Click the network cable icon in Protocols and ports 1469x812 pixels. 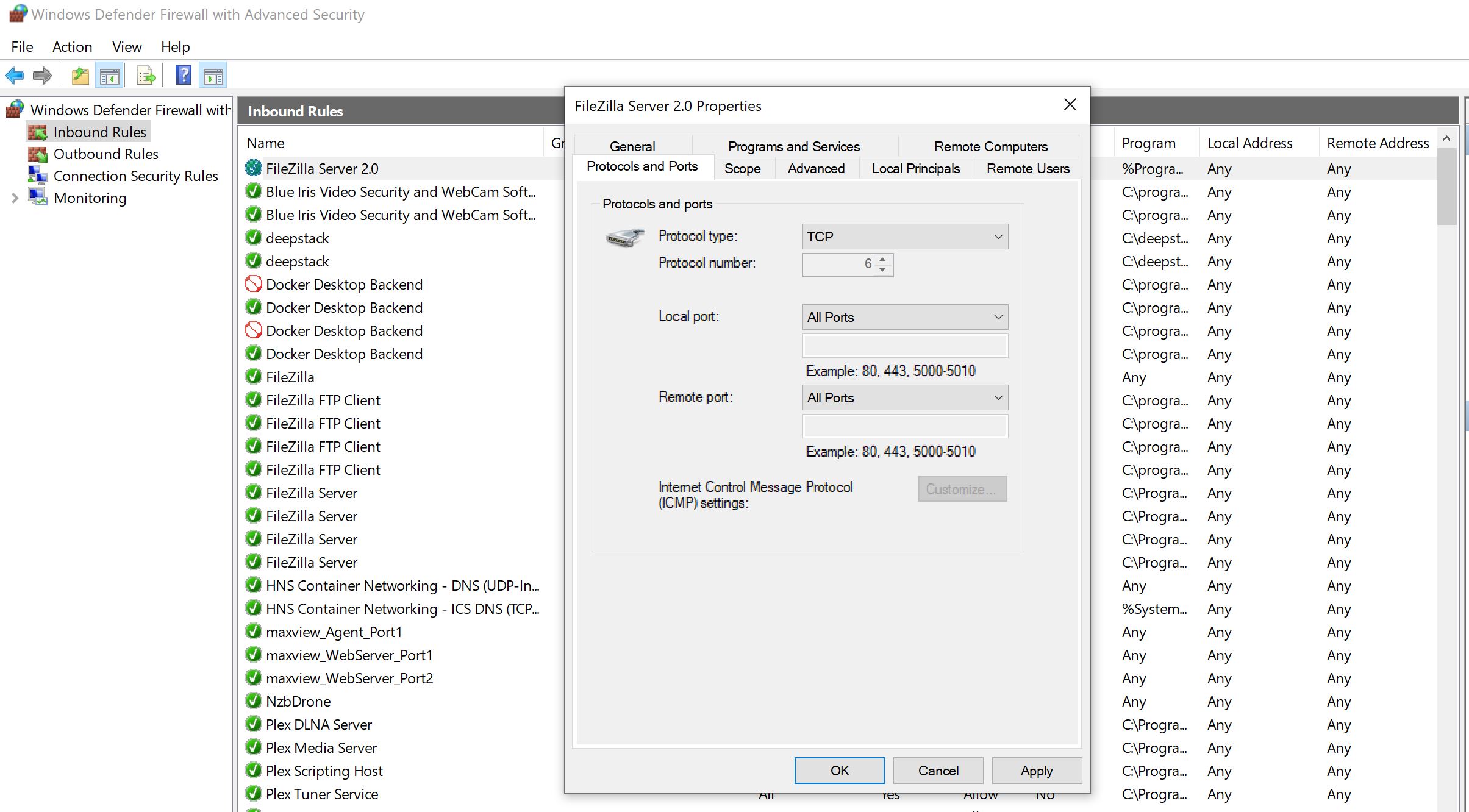coord(625,237)
